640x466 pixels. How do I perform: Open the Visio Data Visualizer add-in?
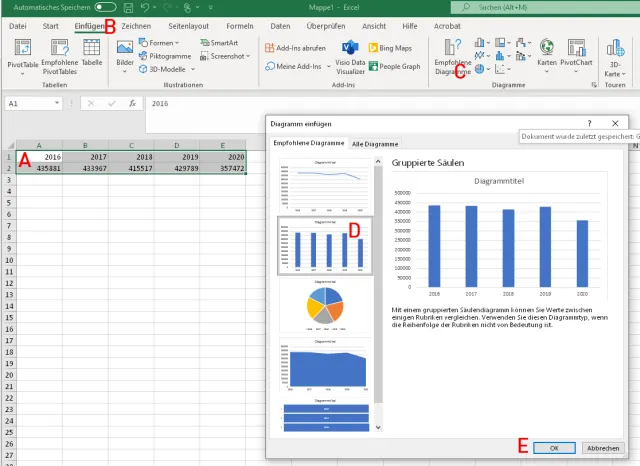350,56
